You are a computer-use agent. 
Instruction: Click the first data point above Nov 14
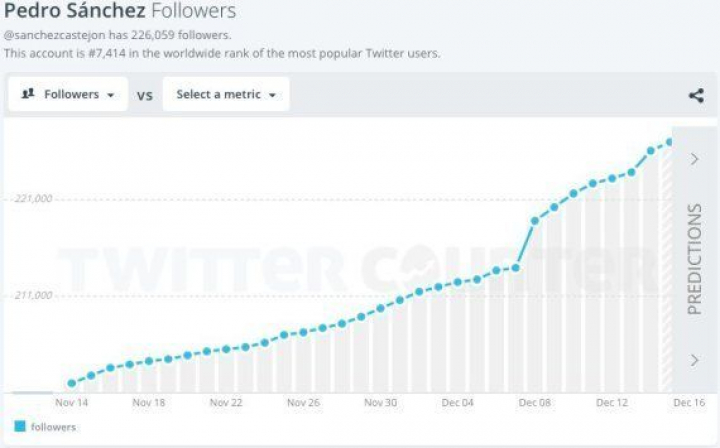pos(71,383)
